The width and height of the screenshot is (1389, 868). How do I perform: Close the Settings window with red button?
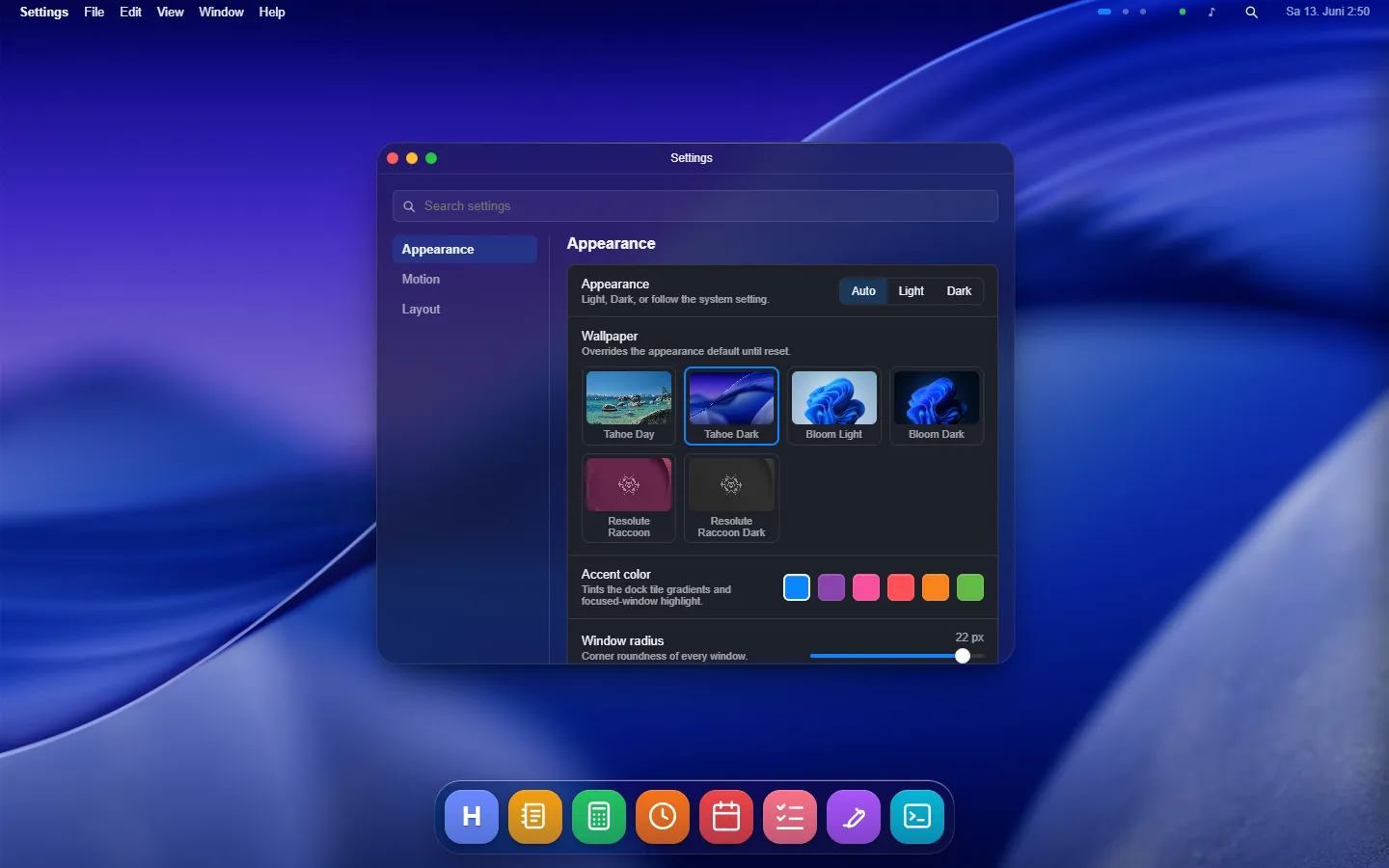tap(393, 158)
